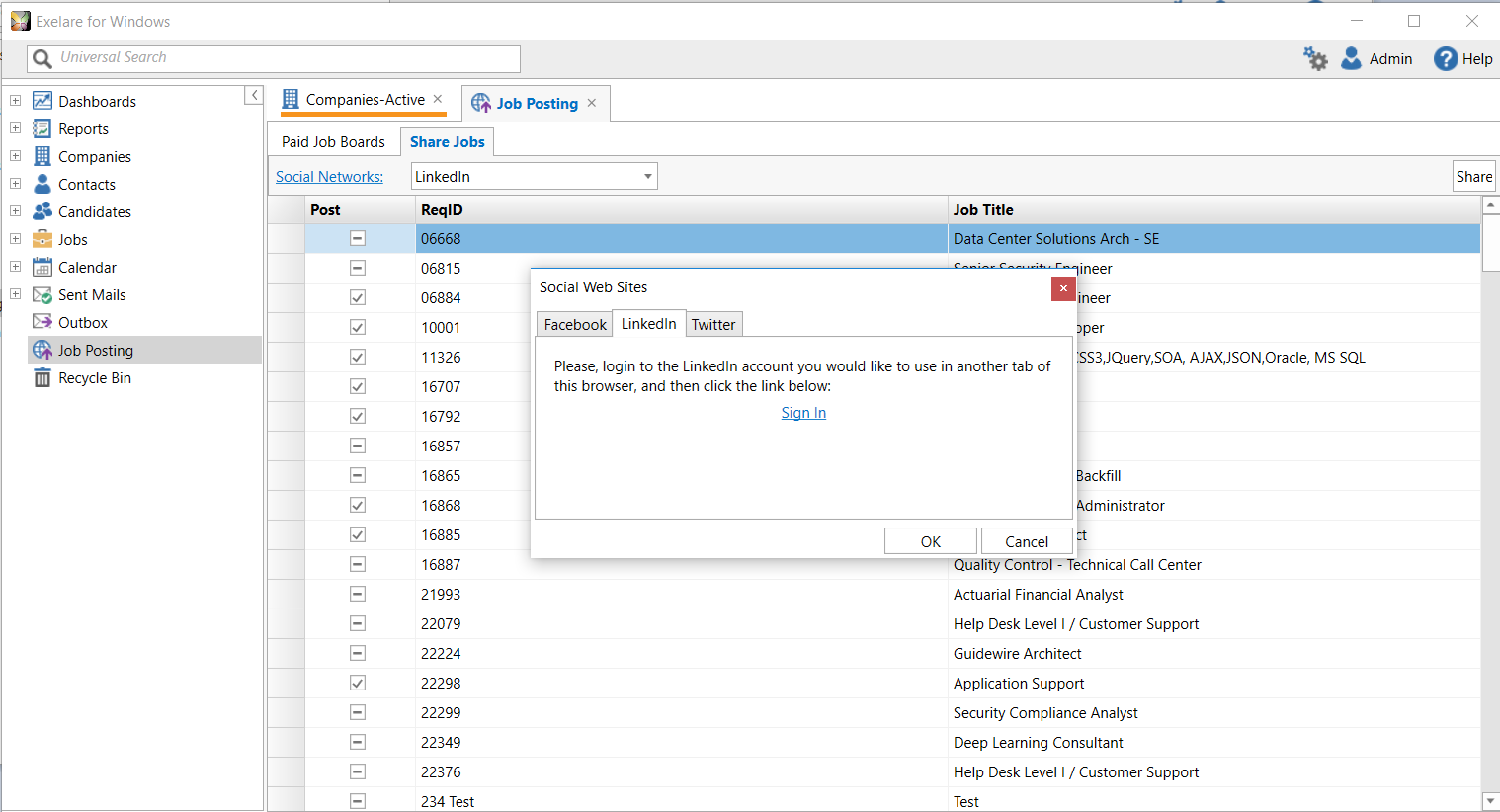Screen dimensions: 1500x812
Task: Select Jobs briefcase icon in sidebar
Action: (42, 239)
